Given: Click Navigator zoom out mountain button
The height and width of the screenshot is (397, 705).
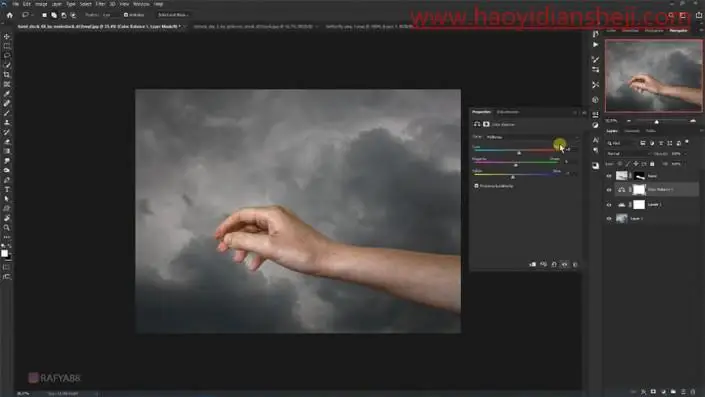Looking at the screenshot, I should pos(629,121).
